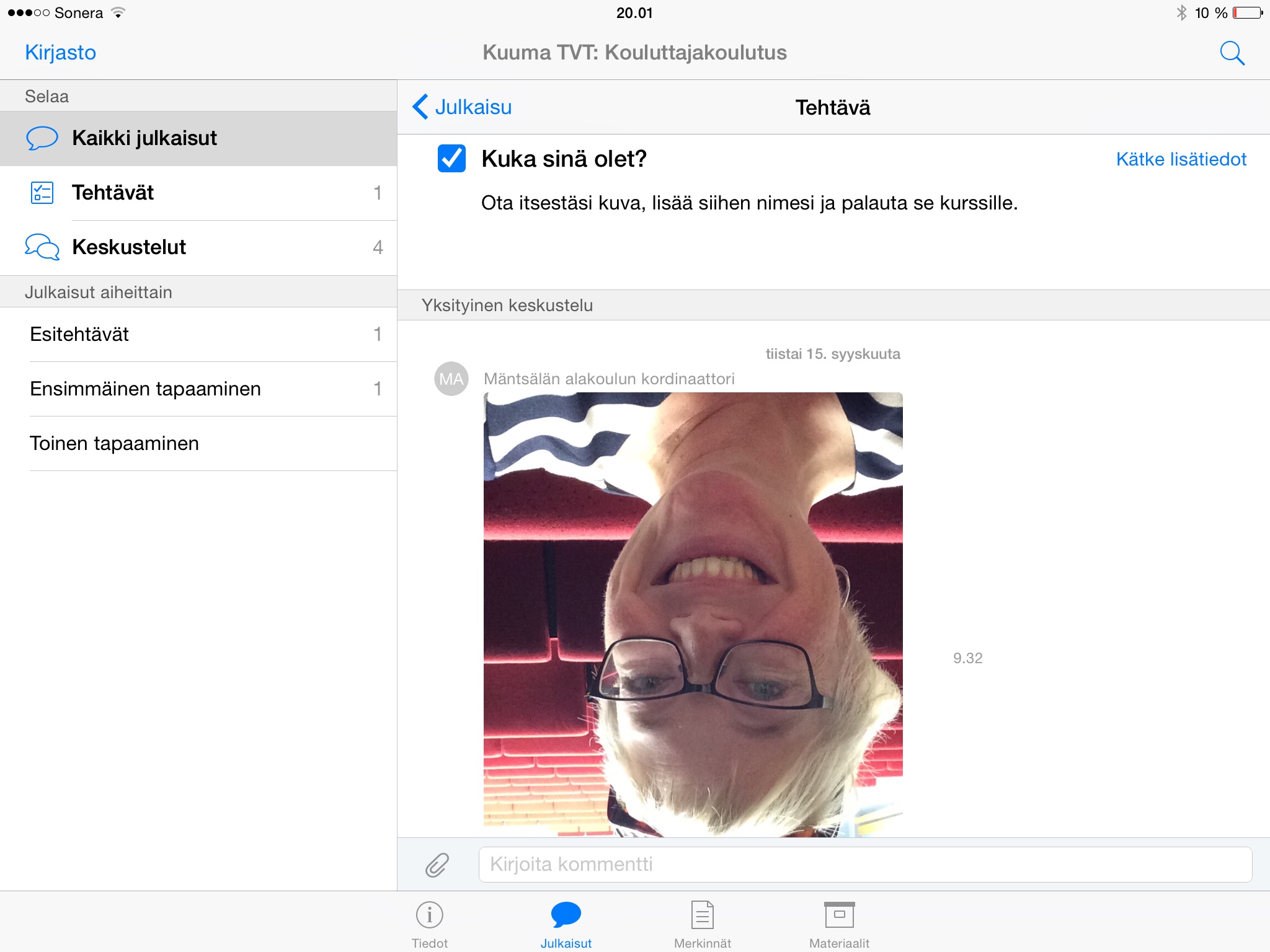The height and width of the screenshot is (952, 1270).
Task: Toggle the Kuka sinä olet checkbox
Action: point(451,159)
